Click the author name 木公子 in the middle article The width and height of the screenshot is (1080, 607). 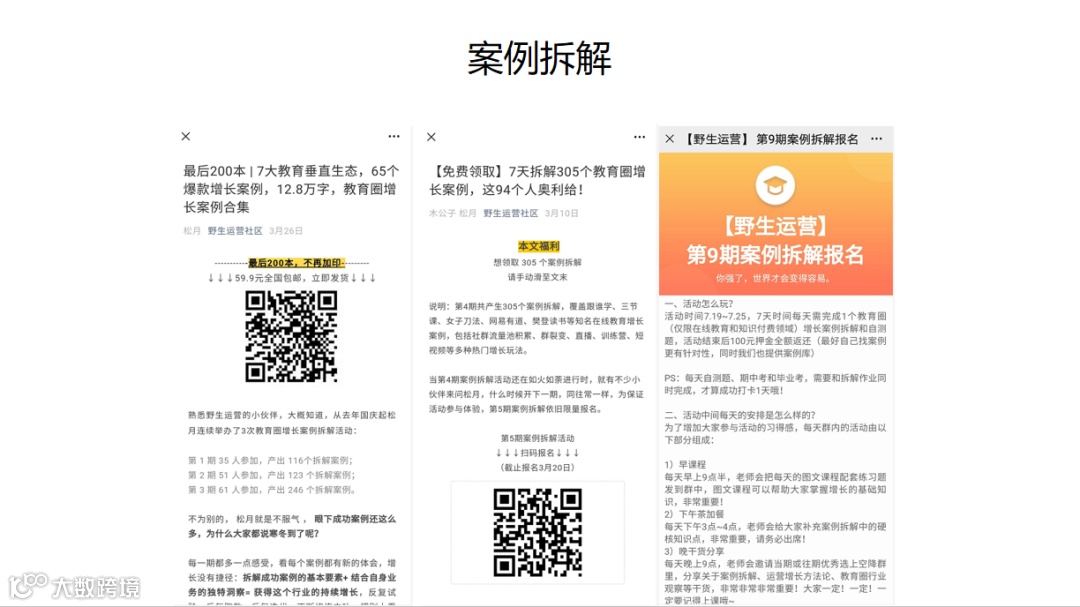point(442,214)
